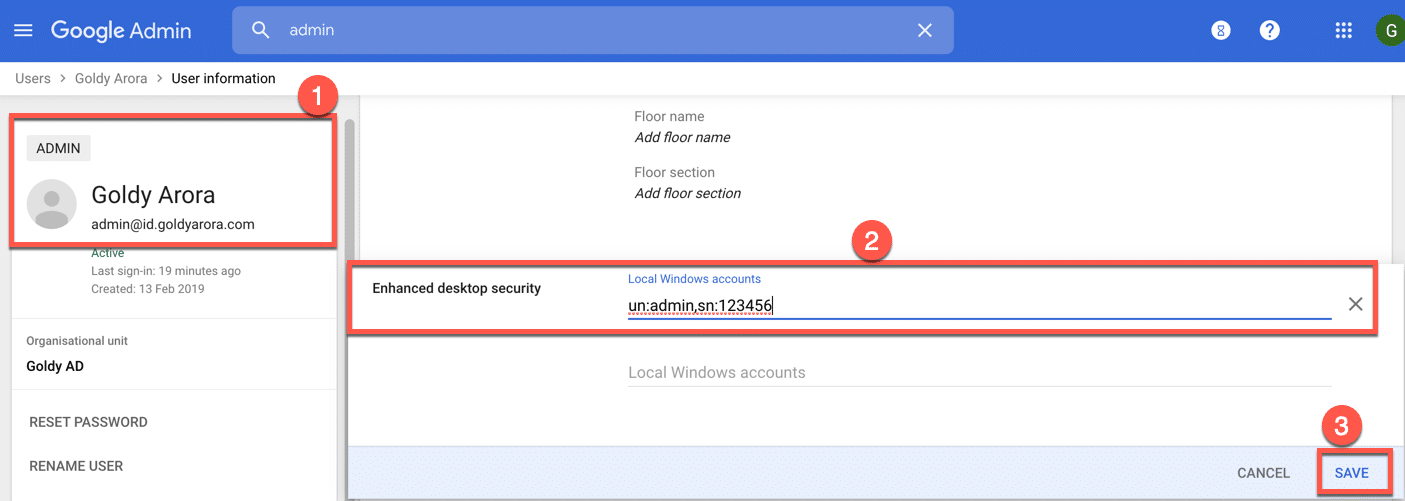Image resolution: width=1405 pixels, height=501 pixels.
Task: Click the empty Local Windows accounts field
Action: point(979,372)
